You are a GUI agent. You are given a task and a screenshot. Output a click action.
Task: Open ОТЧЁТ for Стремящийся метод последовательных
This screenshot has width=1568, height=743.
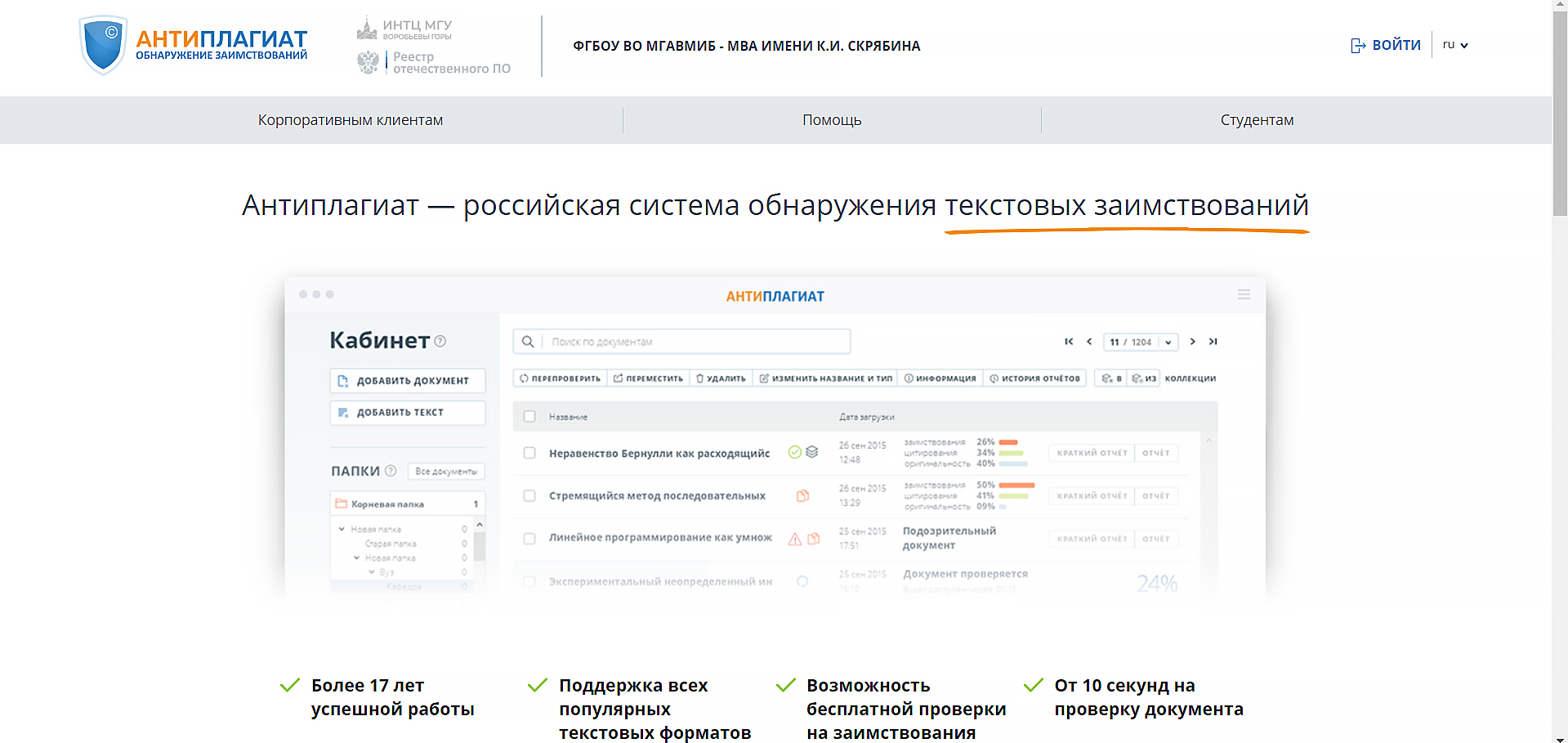pyautogui.click(x=1156, y=496)
